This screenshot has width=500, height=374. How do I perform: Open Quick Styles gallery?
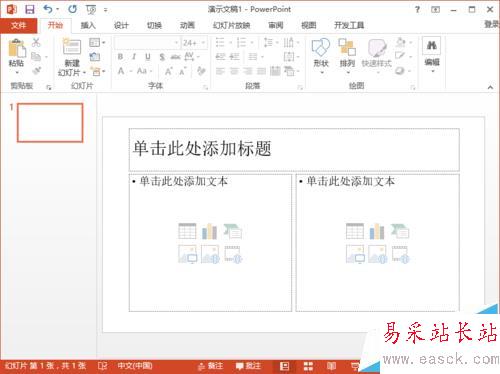coord(377,55)
